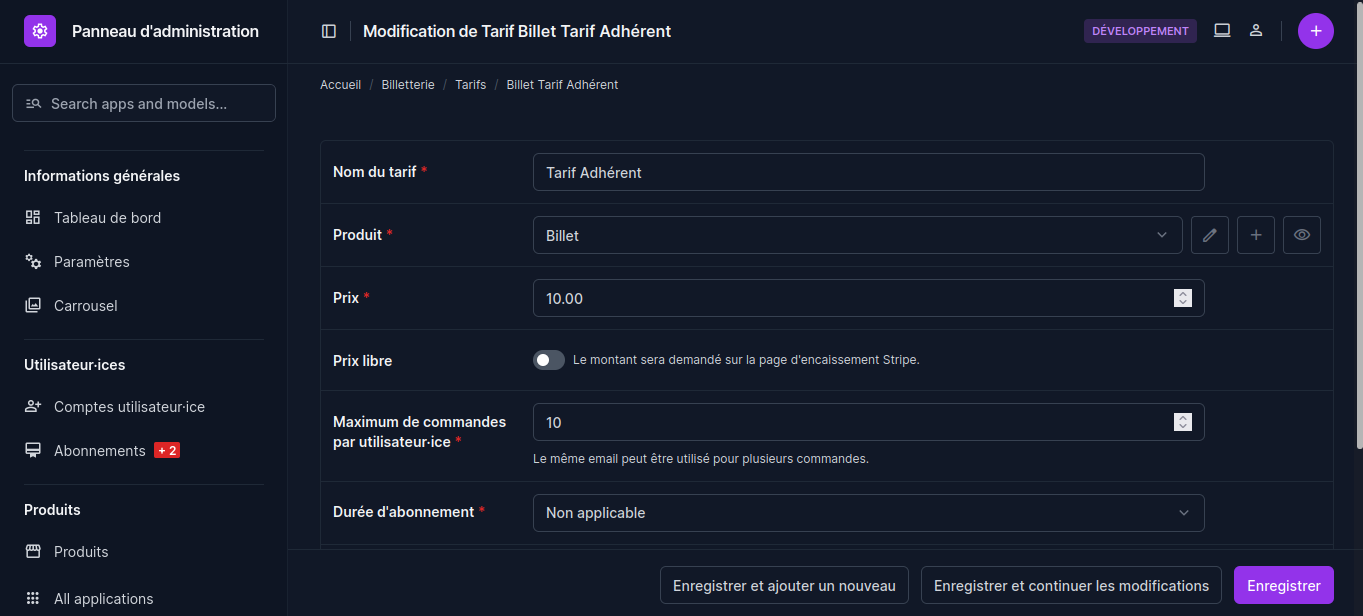The height and width of the screenshot is (616, 1363).
Task: Open the Produit dropdown
Action: 857,235
